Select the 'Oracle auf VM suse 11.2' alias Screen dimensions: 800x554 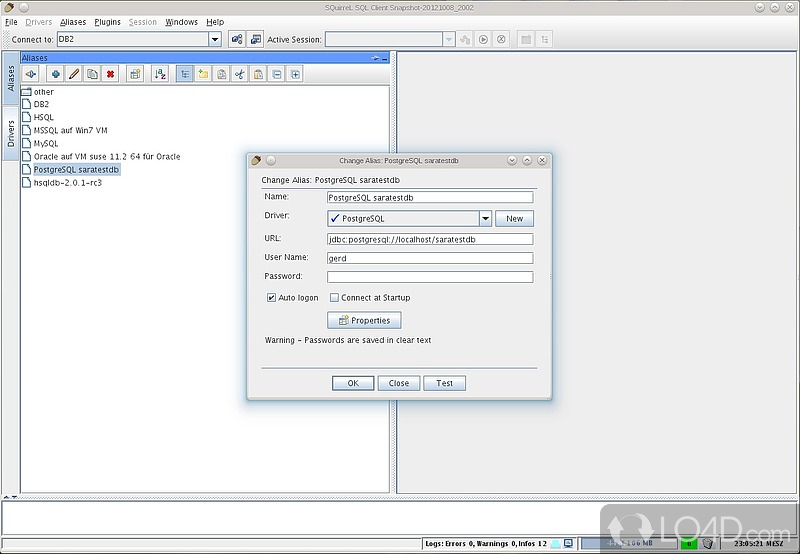point(101,157)
